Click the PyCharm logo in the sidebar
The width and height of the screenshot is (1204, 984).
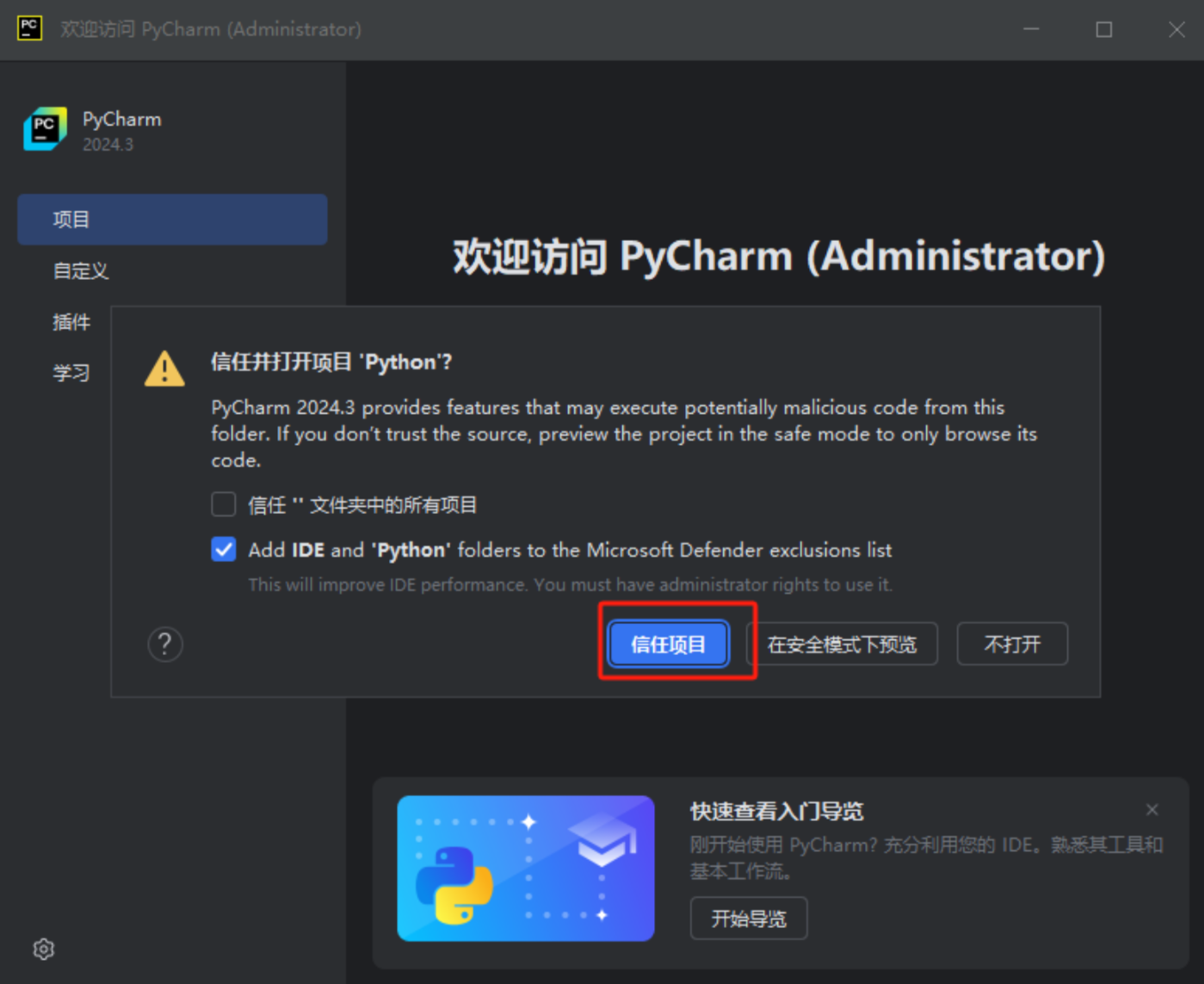pyautogui.click(x=45, y=129)
